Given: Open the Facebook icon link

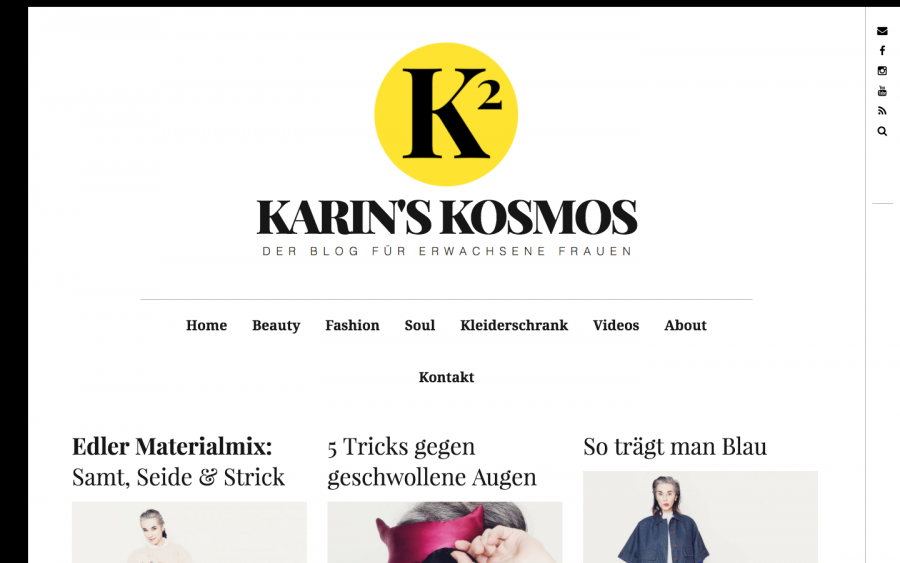Looking at the screenshot, I should tap(882, 51).
